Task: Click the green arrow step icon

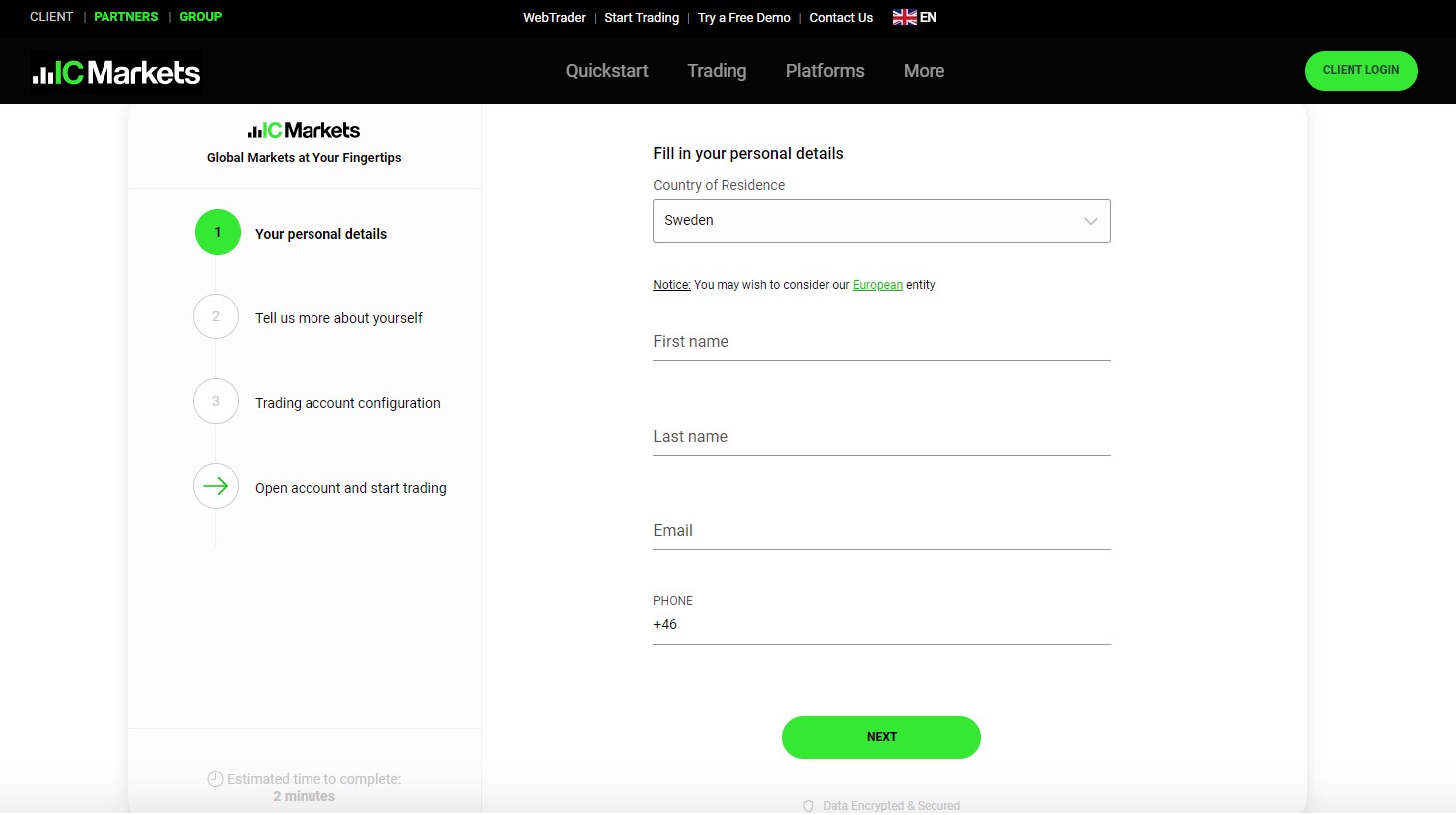Action: tap(216, 486)
